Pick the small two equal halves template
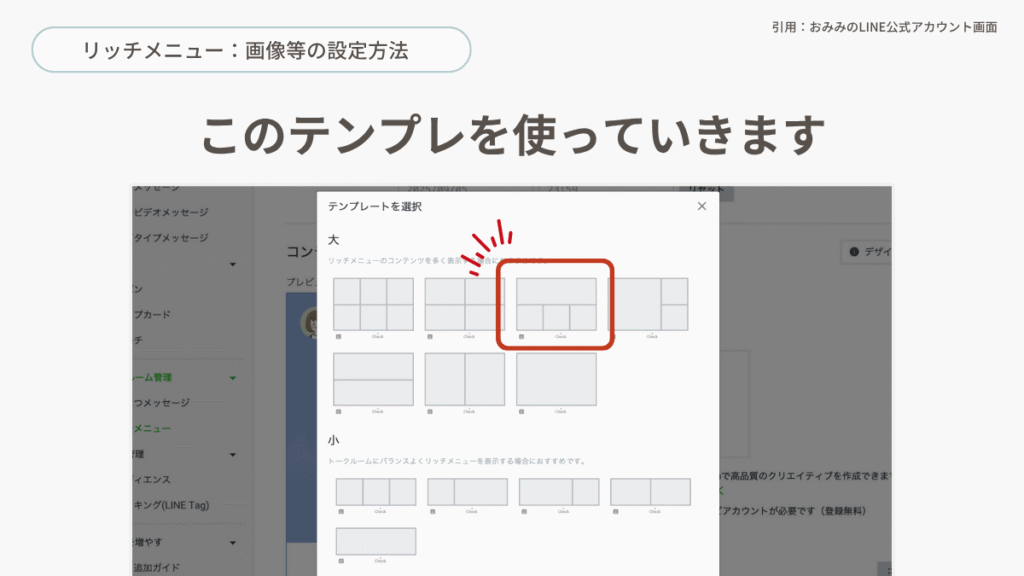The height and width of the screenshot is (576, 1024). tap(650, 492)
